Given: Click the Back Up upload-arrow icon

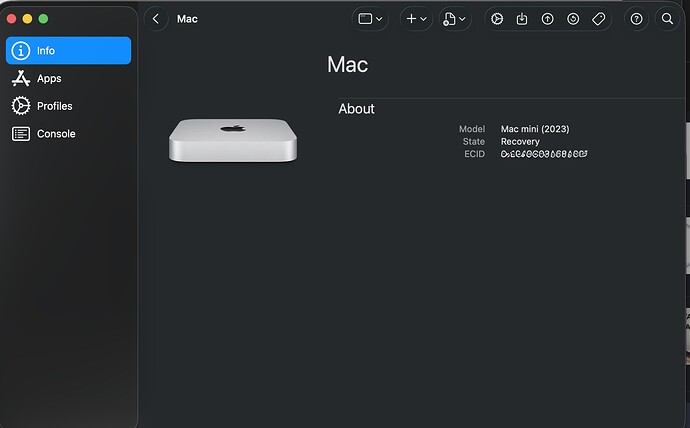Looking at the screenshot, I should click(x=547, y=19).
